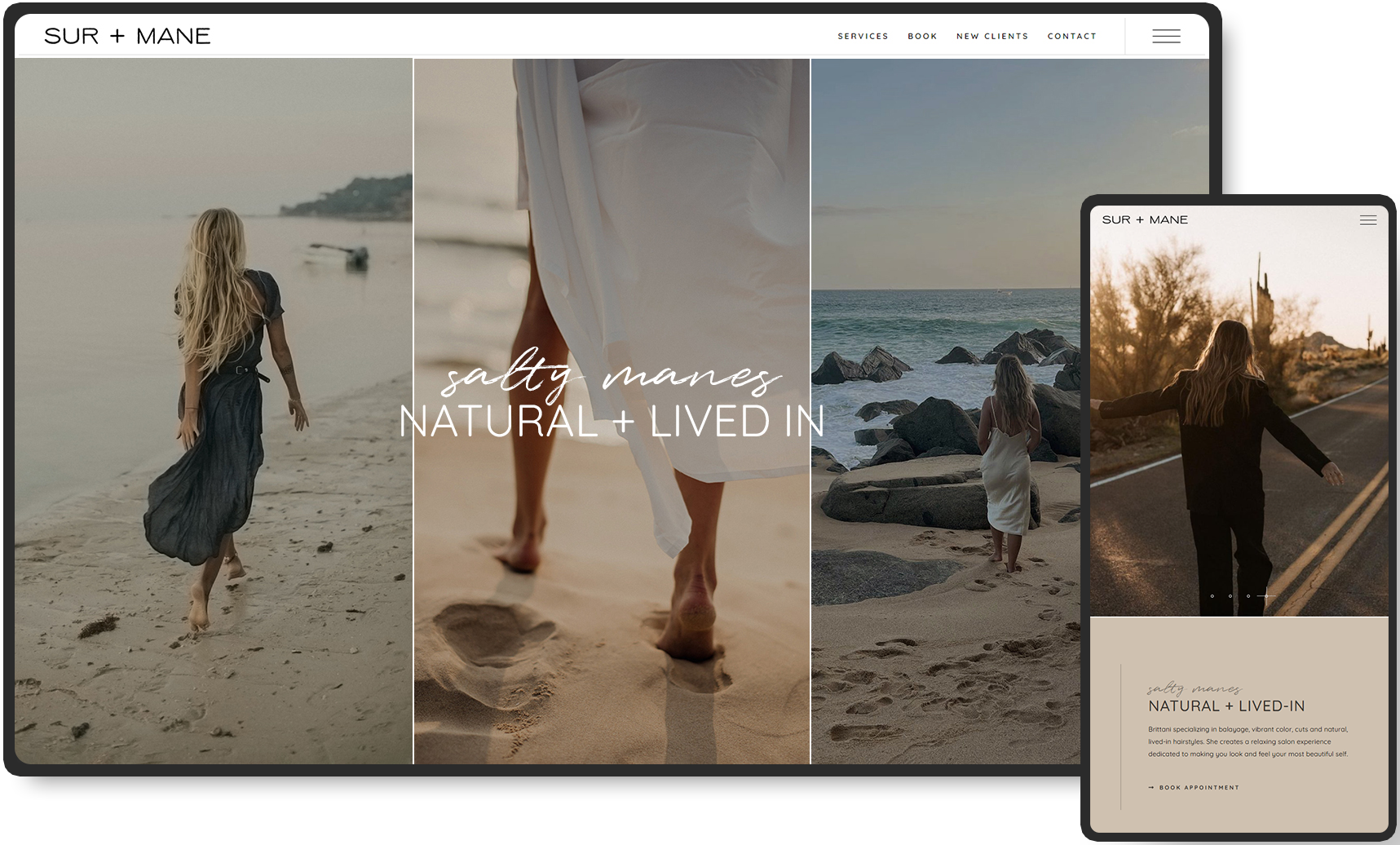Click the BOOK APPOINTMENT link
The width and height of the screenshot is (1400, 845).
(1199, 787)
